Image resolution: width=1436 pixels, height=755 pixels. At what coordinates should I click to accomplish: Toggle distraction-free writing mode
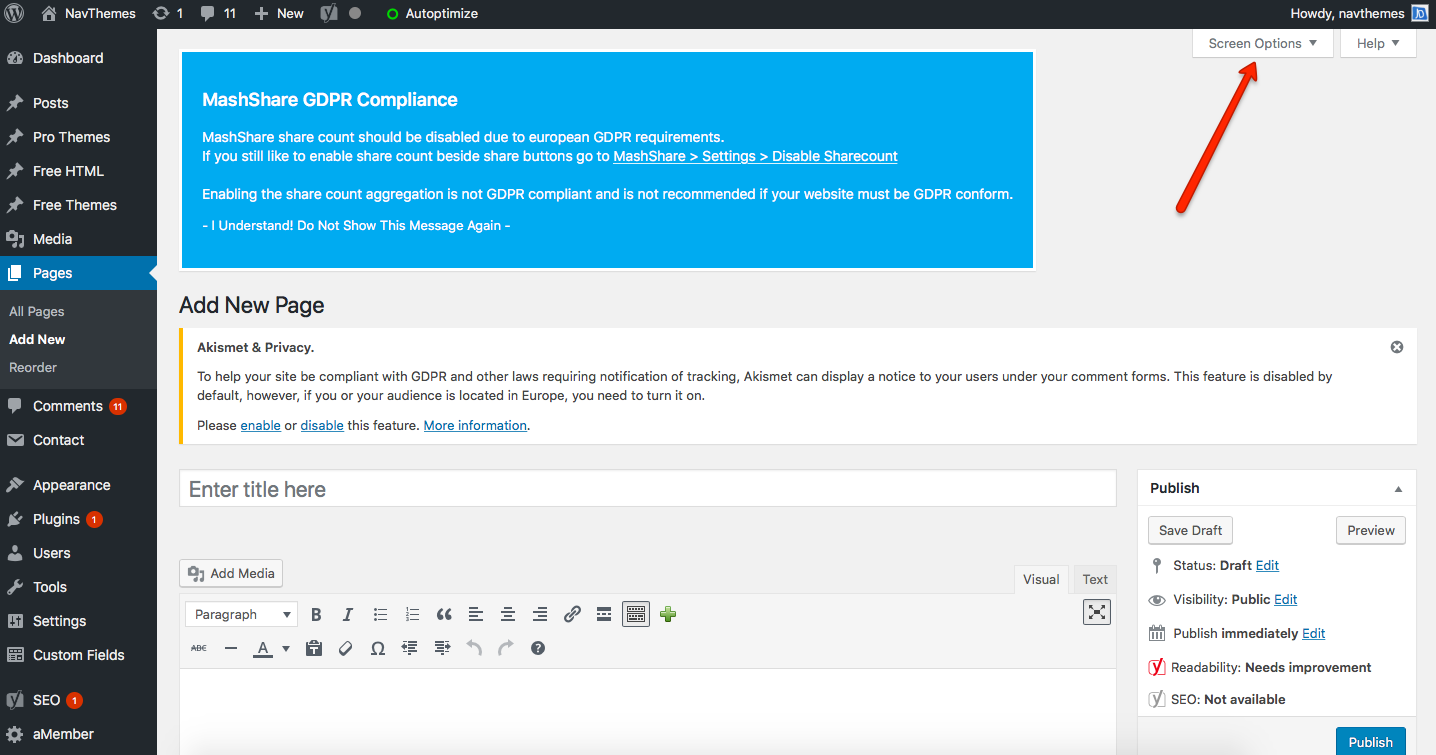coord(1097,612)
